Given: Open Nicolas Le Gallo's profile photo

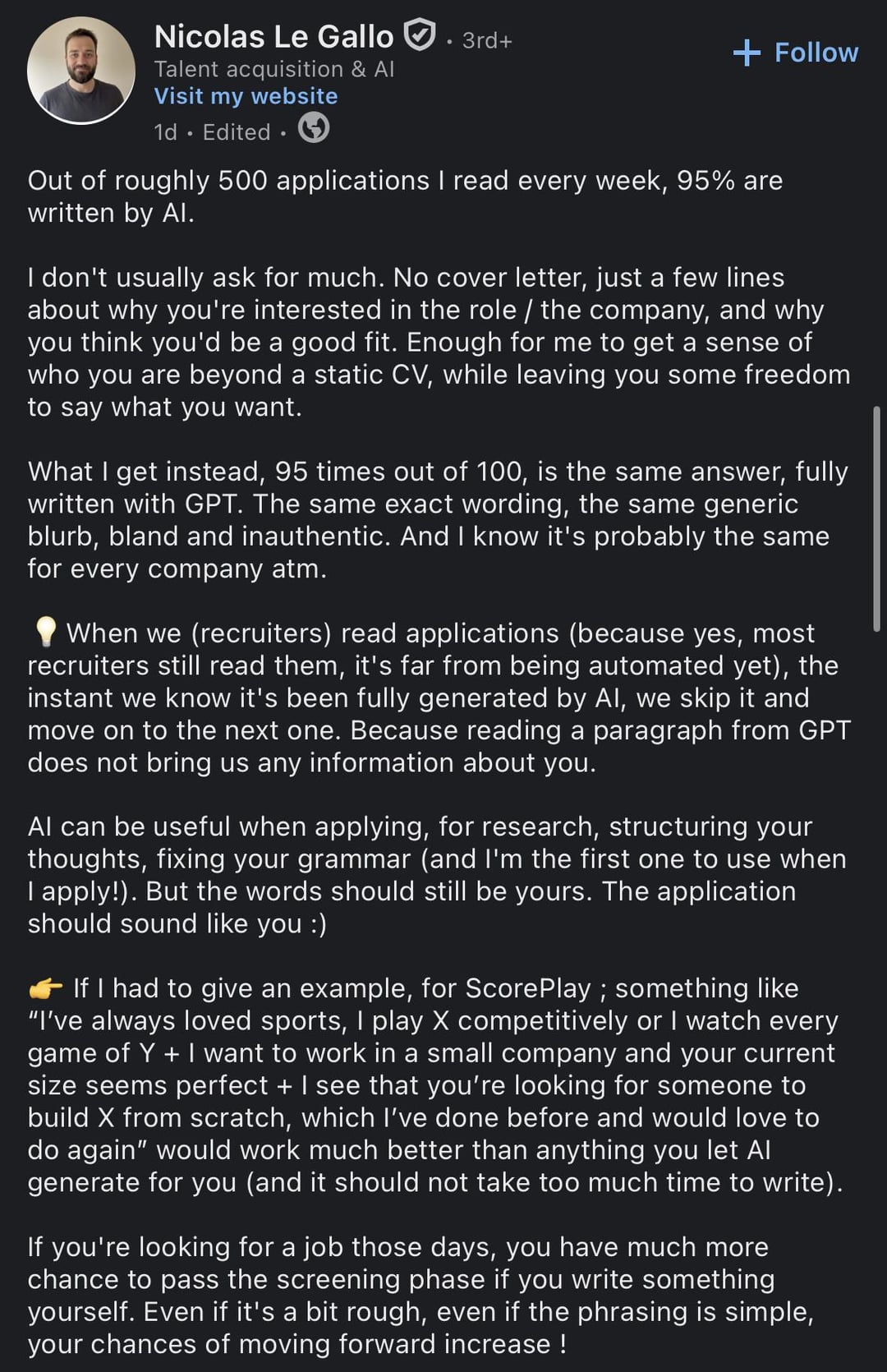Looking at the screenshot, I should pos(80,71).
